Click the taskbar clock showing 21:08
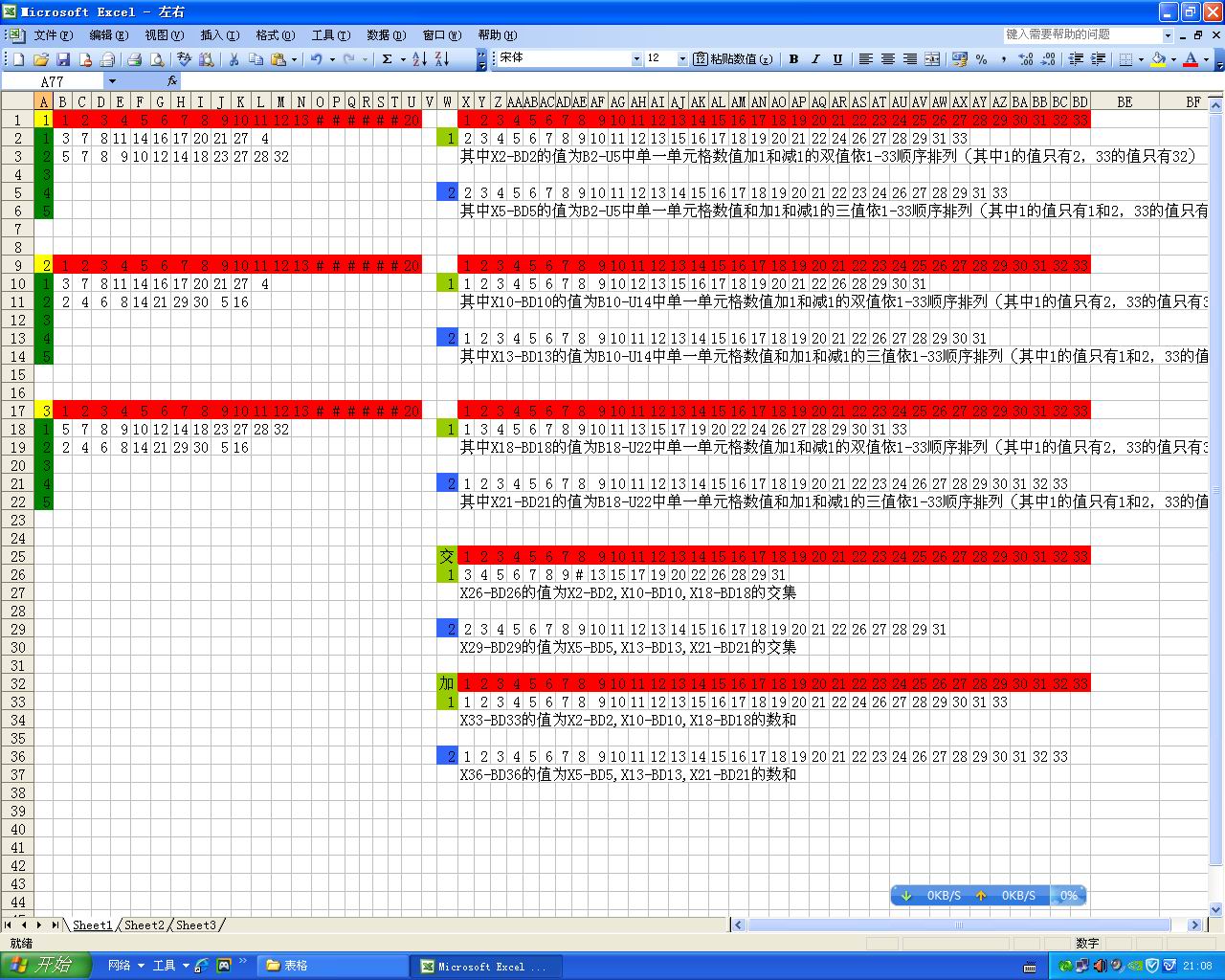The height and width of the screenshot is (980, 1225). pos(1197,967)
